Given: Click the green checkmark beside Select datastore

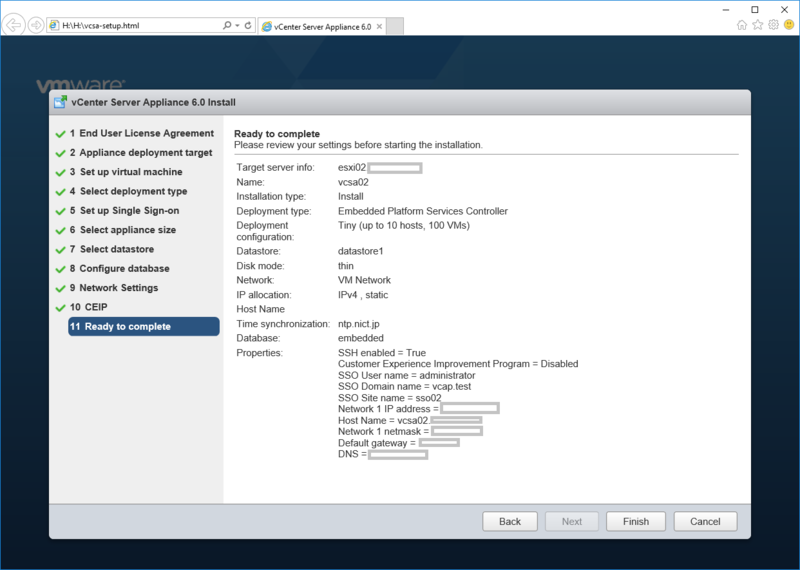Looking at the screenshot, I should [x=60, y=250].
